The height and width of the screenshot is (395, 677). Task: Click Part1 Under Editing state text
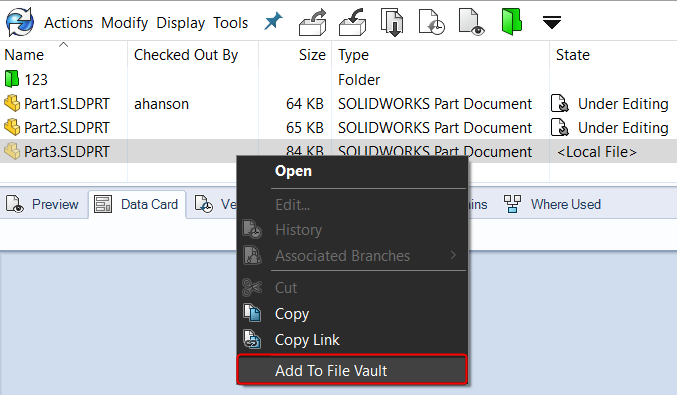(623, 104)
